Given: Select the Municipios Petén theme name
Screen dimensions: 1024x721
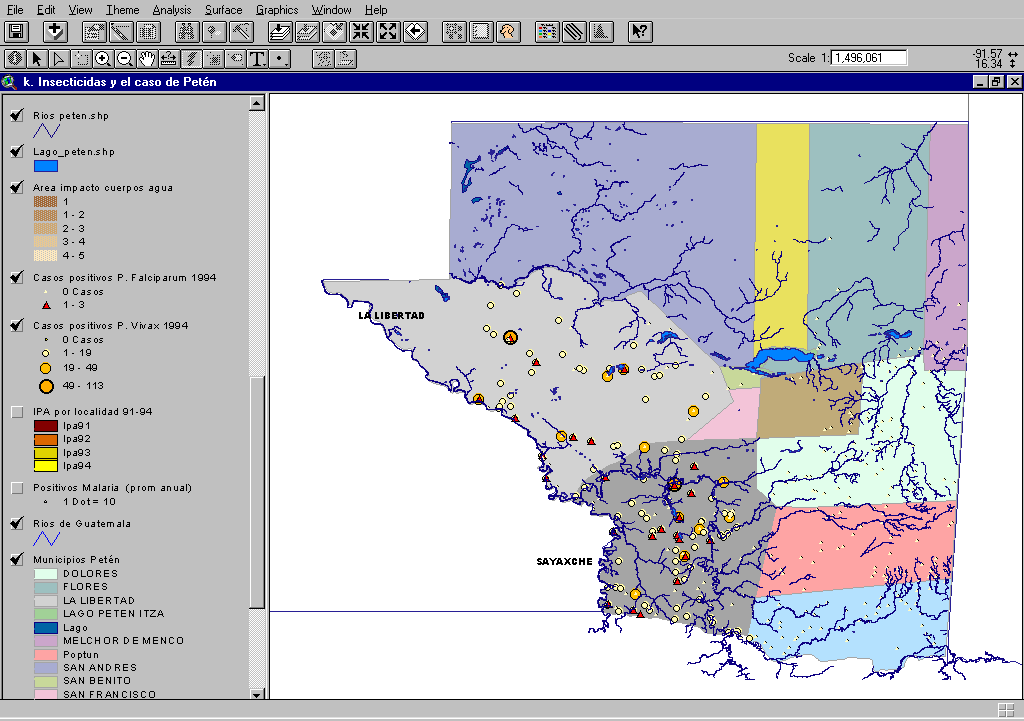Looking at the screenshot, I should click(x=76, y=560).
